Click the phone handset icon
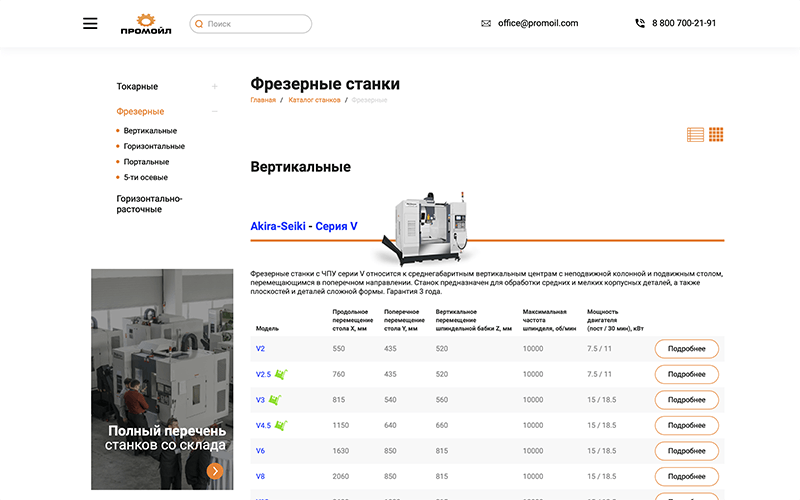The image size is (800, 500). pos(640,23)
